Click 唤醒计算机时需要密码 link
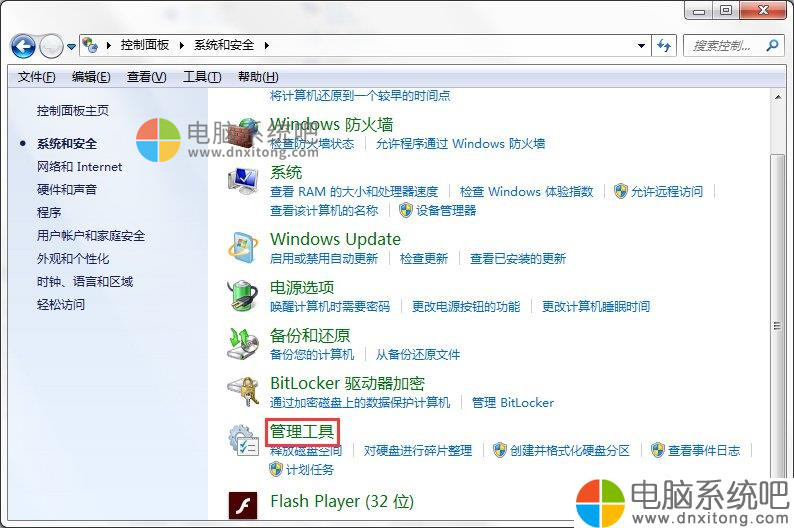Image resolution: width=794 pixels, height=528 pixels. (x=330, y=307)
